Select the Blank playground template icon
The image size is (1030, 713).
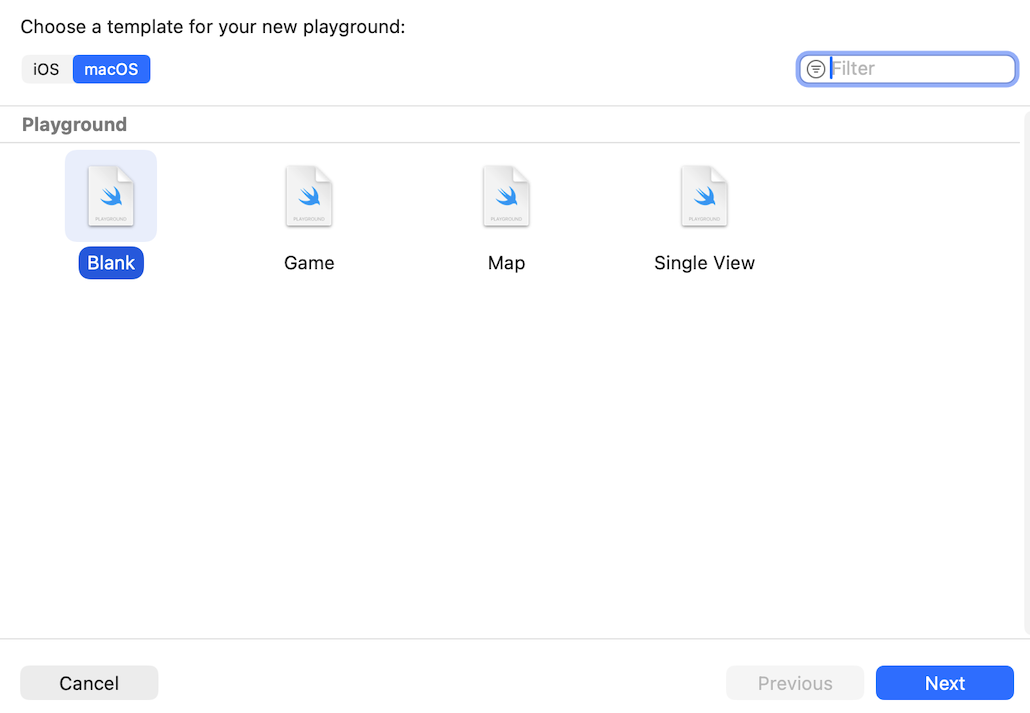[x=111, y=197]
